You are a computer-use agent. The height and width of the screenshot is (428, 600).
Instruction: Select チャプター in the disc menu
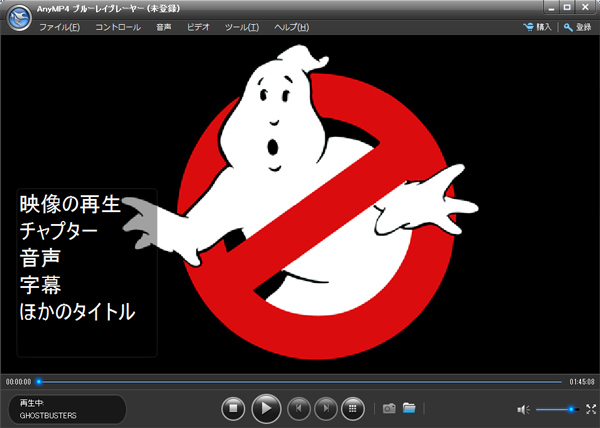58,231
